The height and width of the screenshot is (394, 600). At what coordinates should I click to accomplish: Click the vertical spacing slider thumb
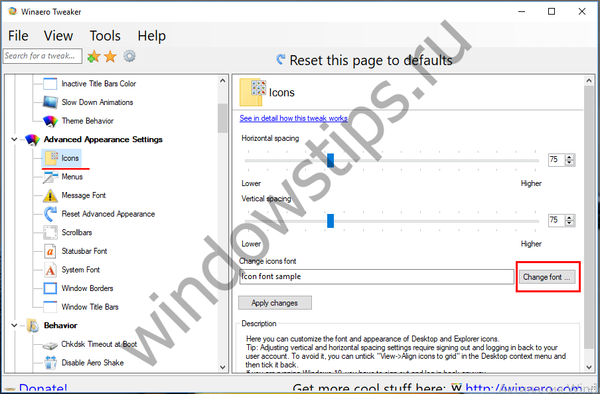[331, 221]
